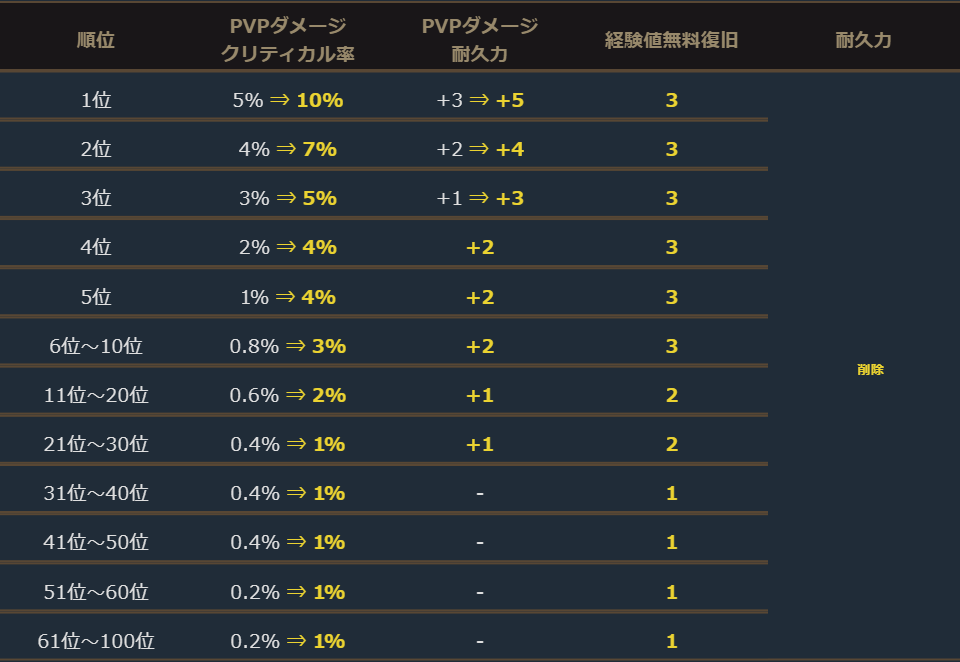This screenshot has width=960, height=662.
Task: Select the 61位～100位 rank cell
Action: tap(96, 641)
